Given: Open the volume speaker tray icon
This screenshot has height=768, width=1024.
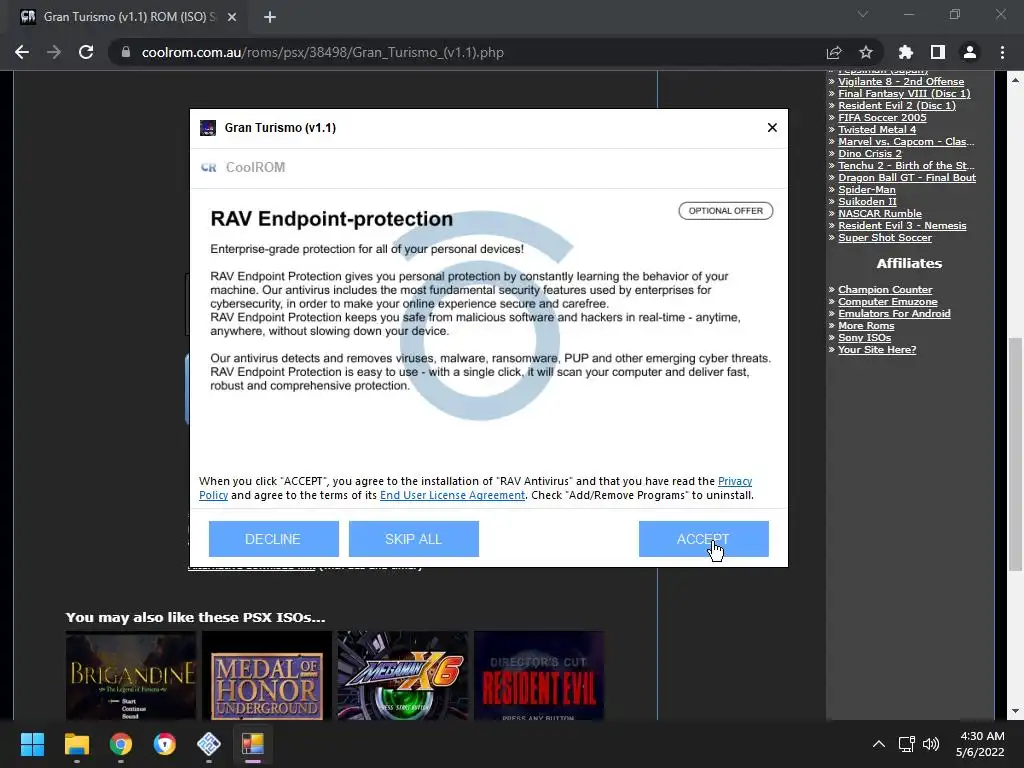Looking at the screenshot, I should click(931, 744).
